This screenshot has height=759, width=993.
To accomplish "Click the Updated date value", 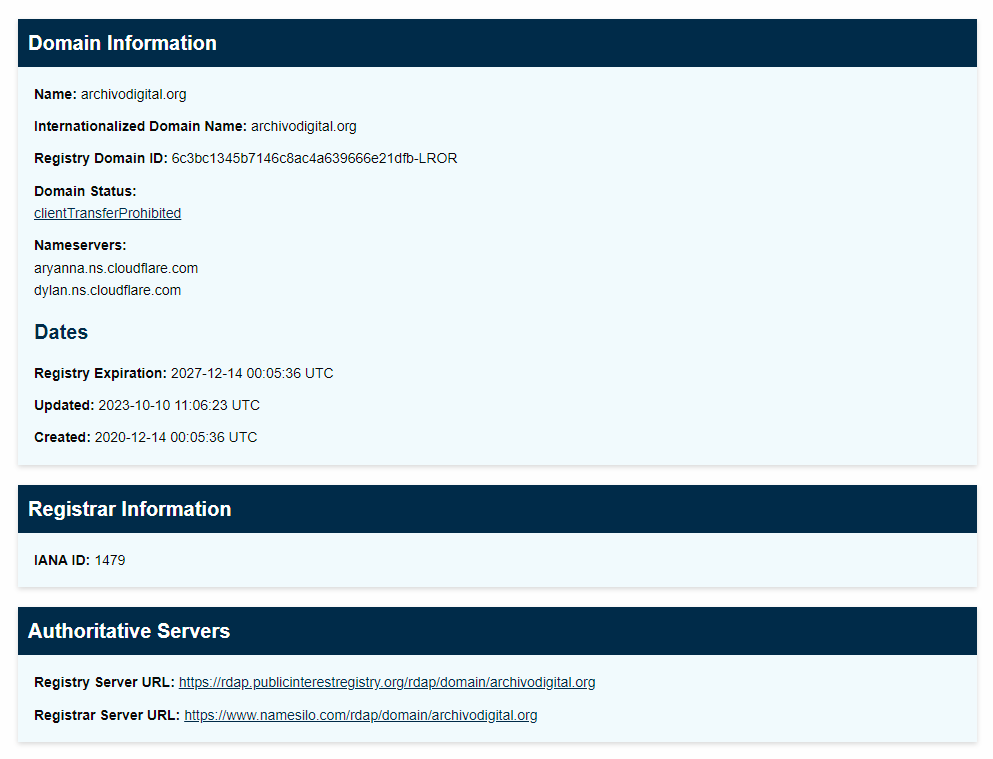I will coord(179,405).
